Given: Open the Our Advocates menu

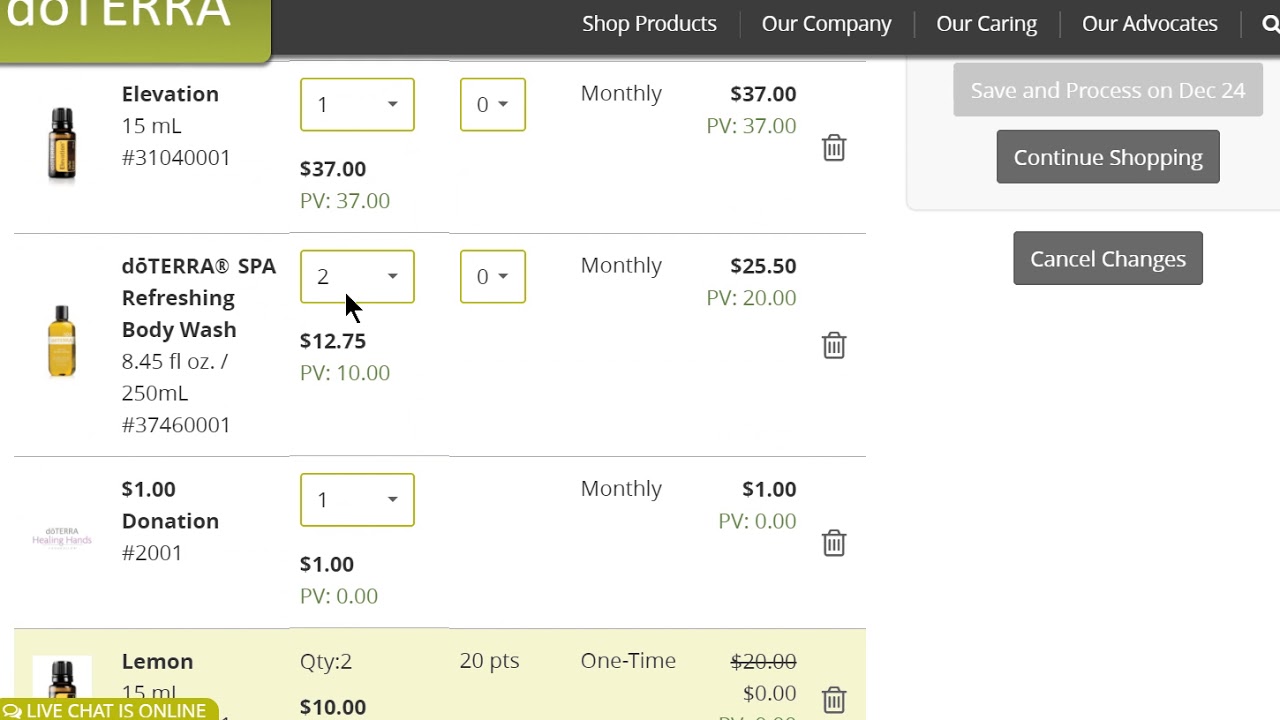Looking at the screenshot, I should click(x=1149, y=24).
